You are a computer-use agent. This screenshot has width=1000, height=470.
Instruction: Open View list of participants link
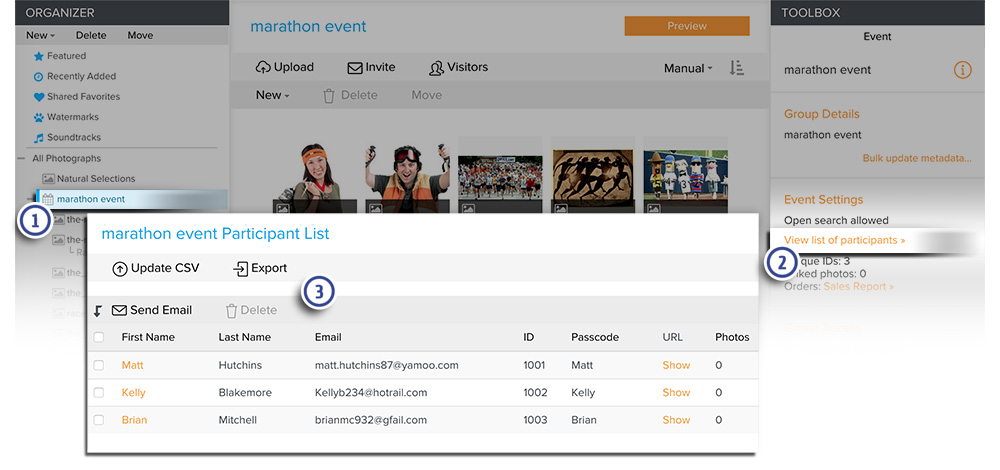tap(844, 240)
